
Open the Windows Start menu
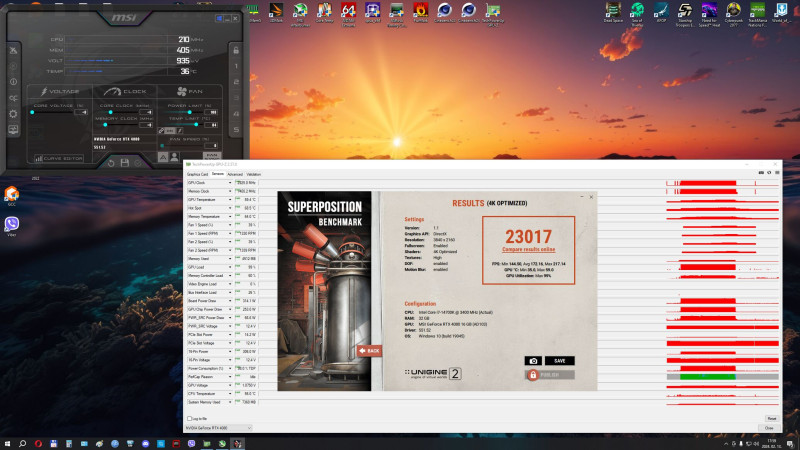tap(7, 444)
